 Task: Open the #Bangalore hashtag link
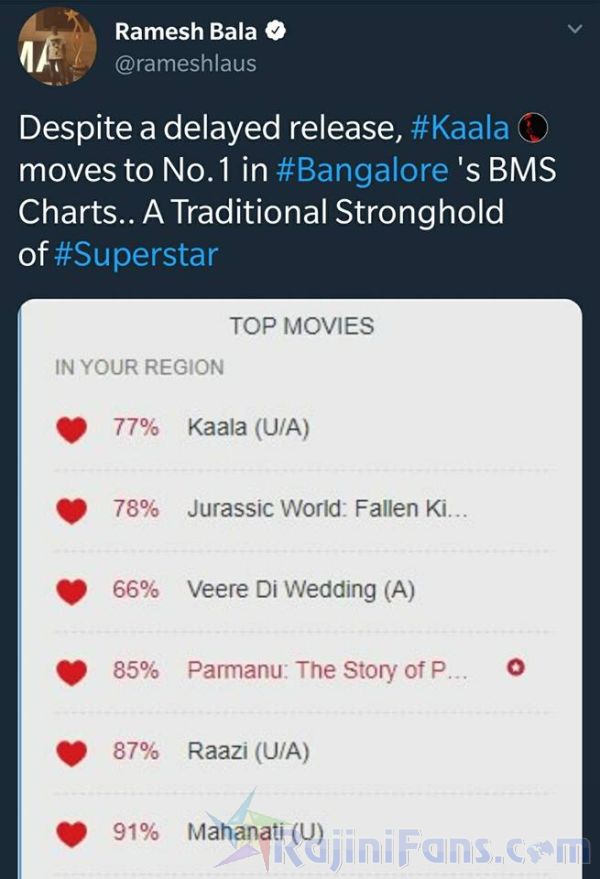(x=361, y=171)
